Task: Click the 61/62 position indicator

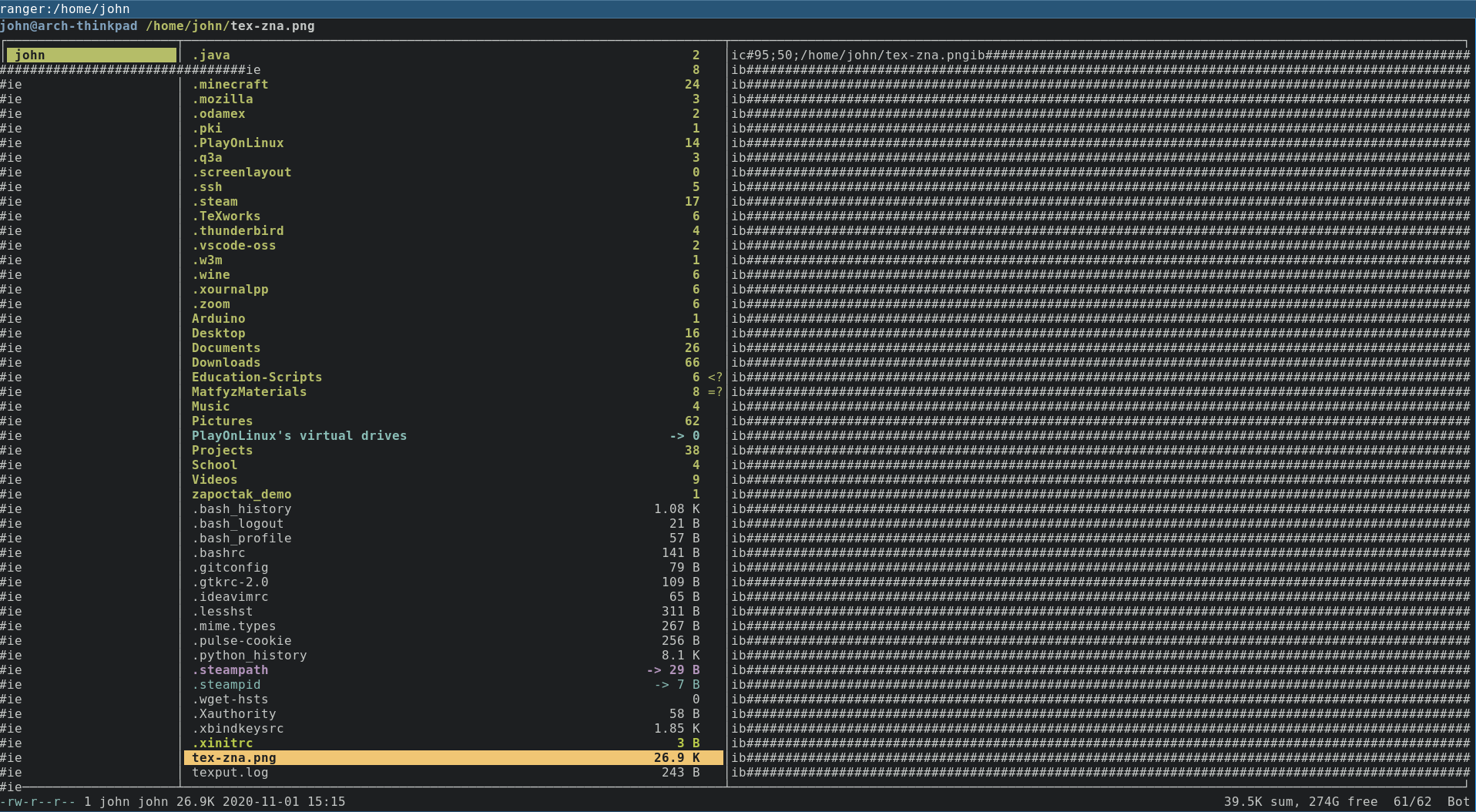Action: [x=1412, y=801]
